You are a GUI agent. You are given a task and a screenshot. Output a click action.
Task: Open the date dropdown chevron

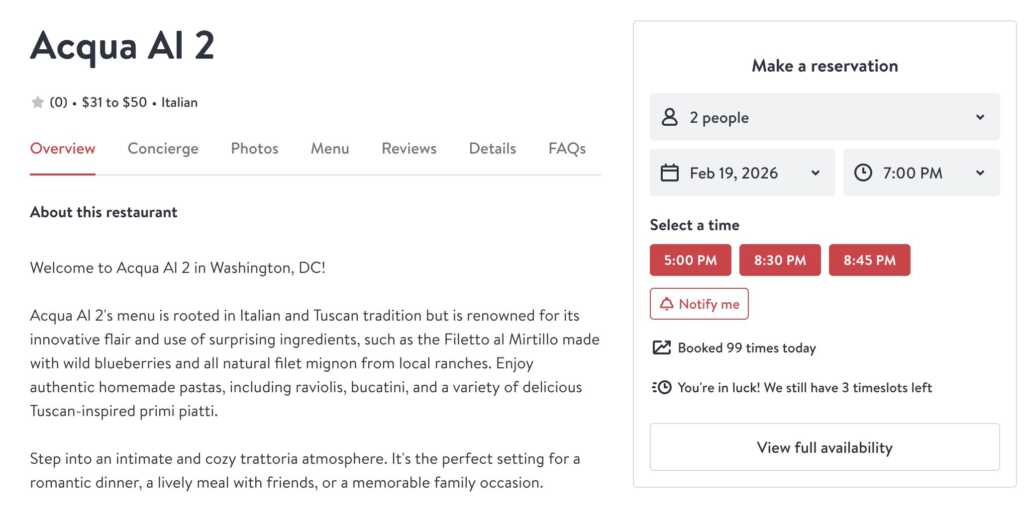coord(815,173)
